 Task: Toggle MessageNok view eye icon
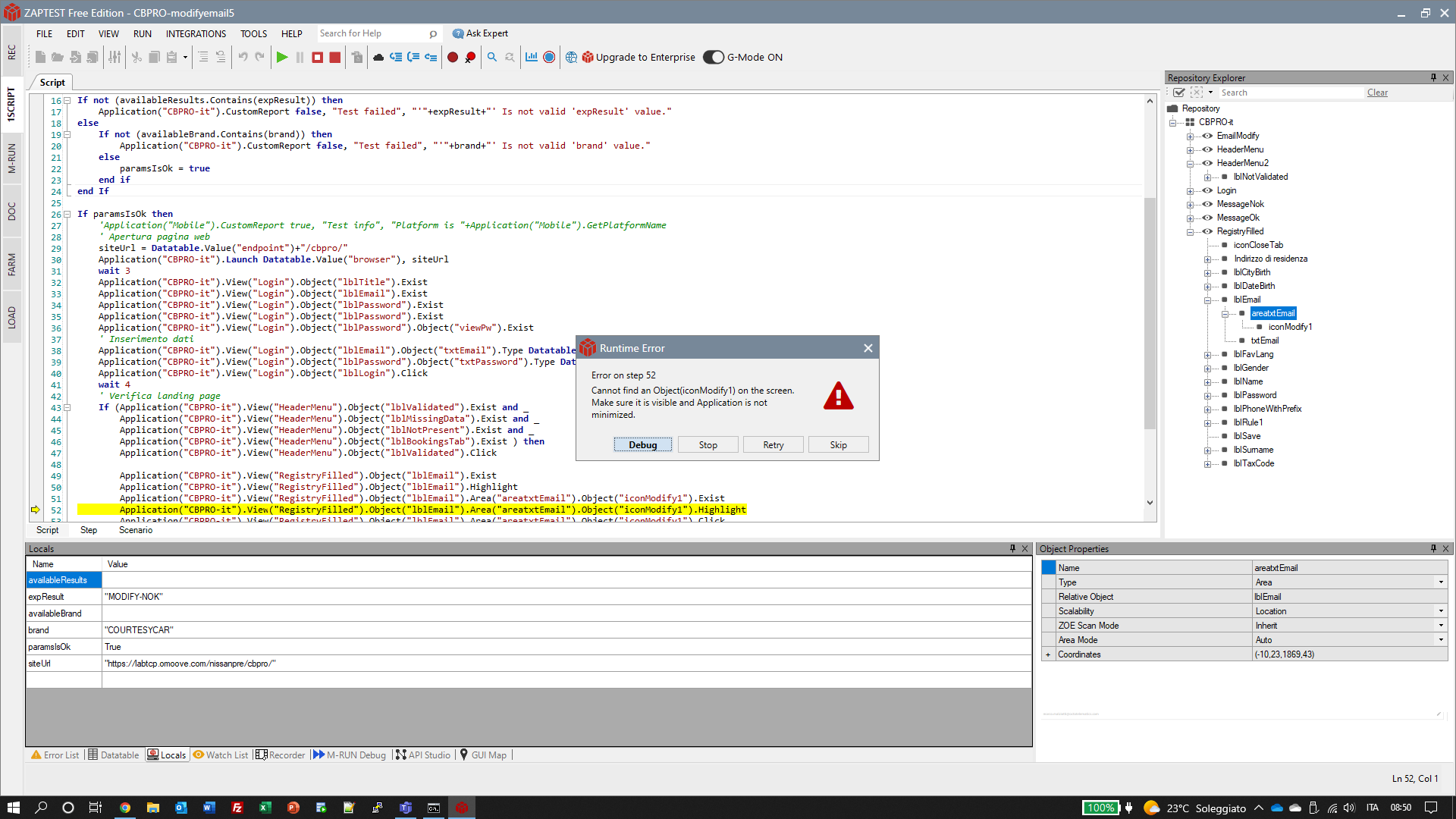click(x=1207, y=204)
